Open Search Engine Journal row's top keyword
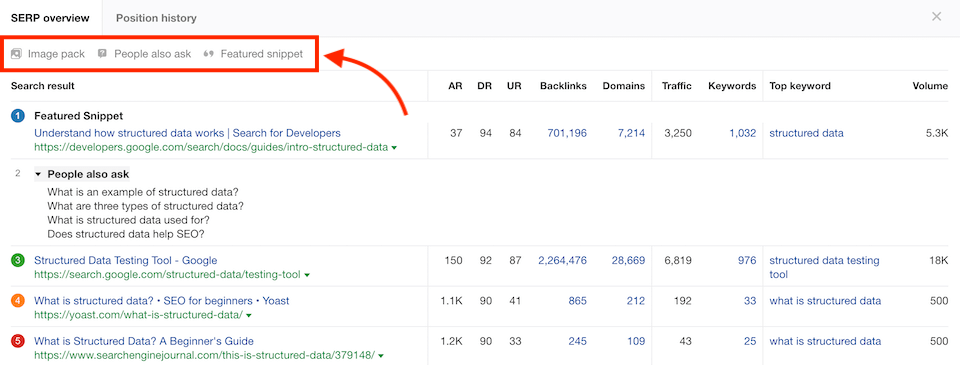 tap(825, 341)
